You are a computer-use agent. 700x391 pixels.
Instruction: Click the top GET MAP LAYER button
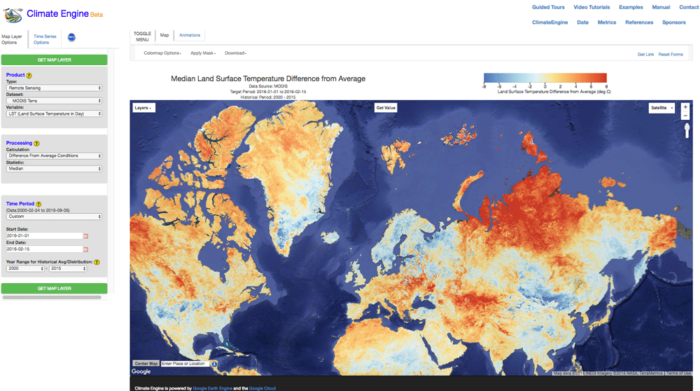(54, 60)
